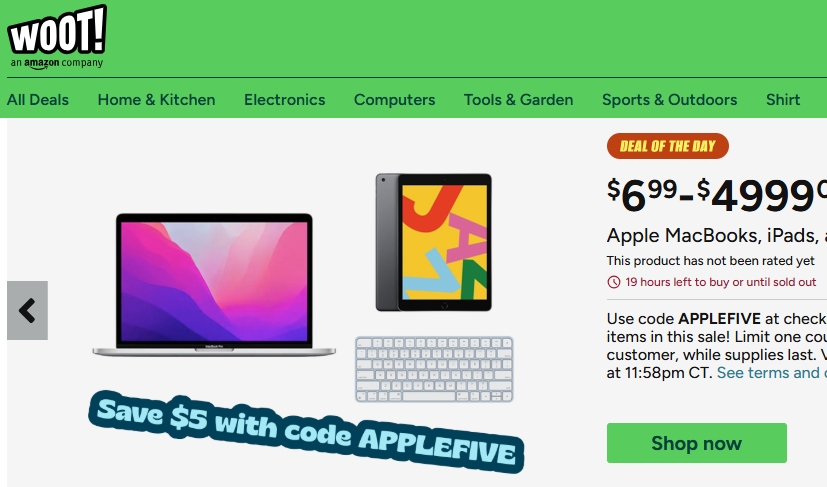
Task: Open See terms and conditions link
Action: [x=772, y=373]
